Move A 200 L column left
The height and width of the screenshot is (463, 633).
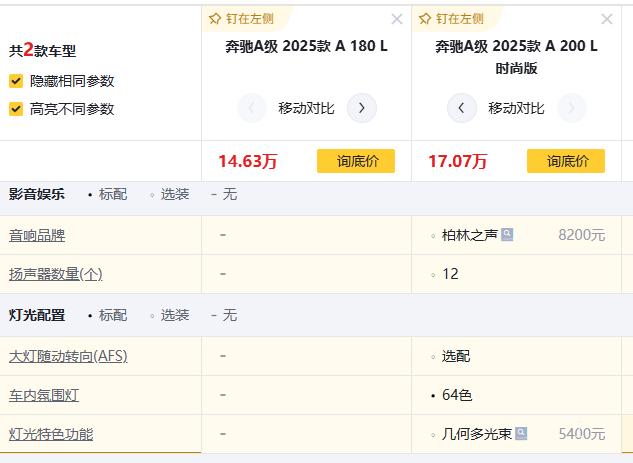point(461,108)
